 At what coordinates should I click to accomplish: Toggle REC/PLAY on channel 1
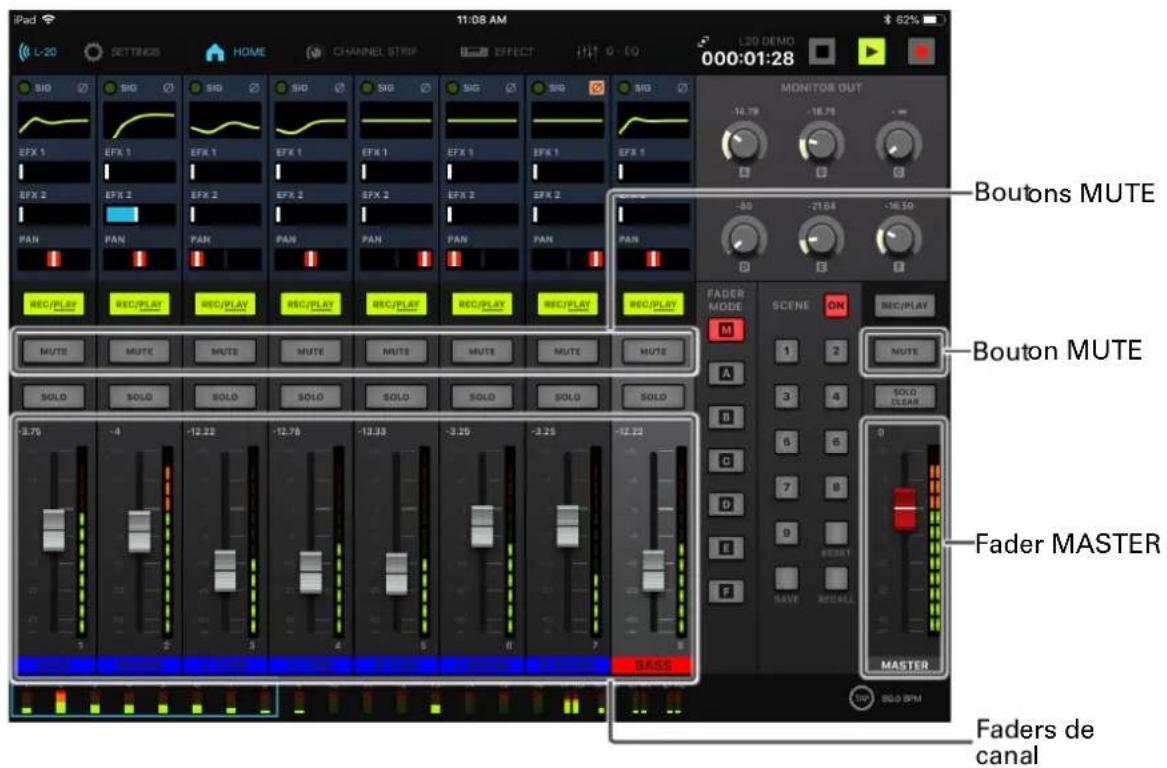[x=54, y=304]
